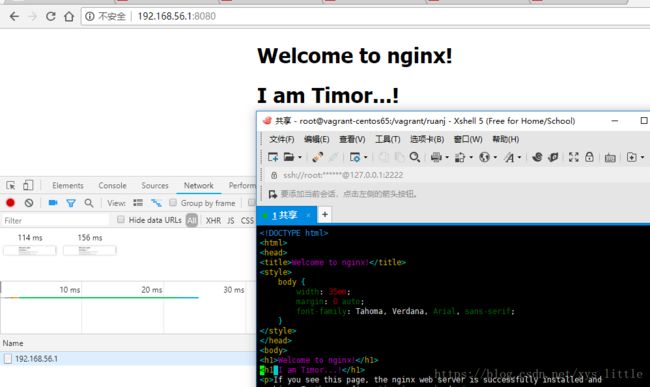
Task: Open the 窗口(W) menu in Xshell
Action: (468, 139)
